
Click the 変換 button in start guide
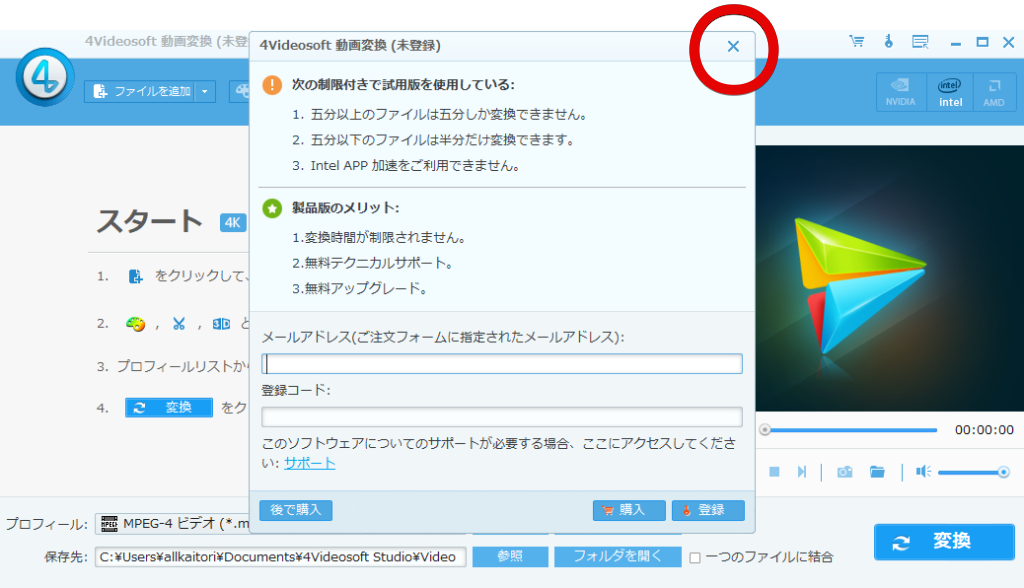169,408
